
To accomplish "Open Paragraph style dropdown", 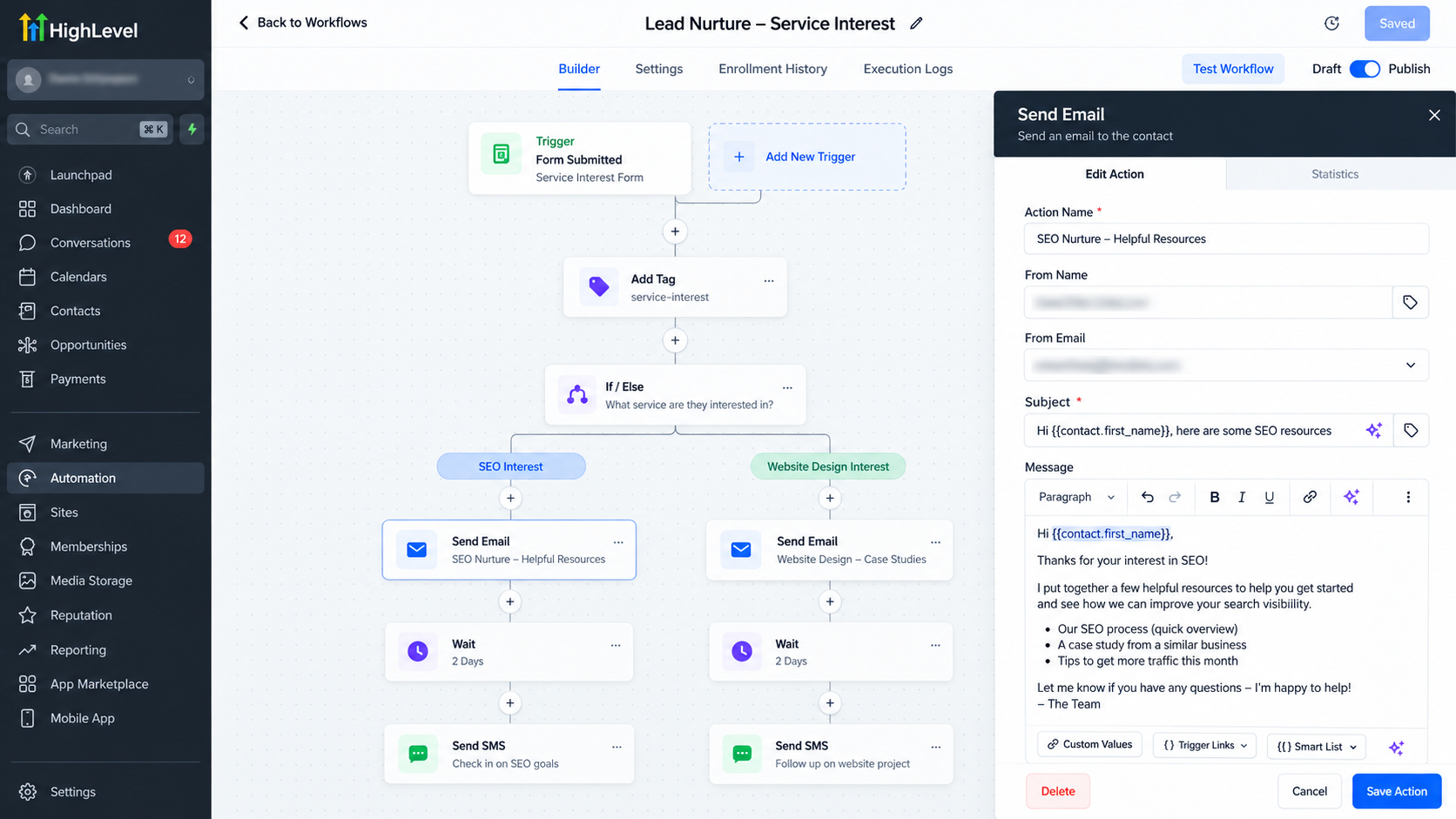I will [x=1076, y=497].
